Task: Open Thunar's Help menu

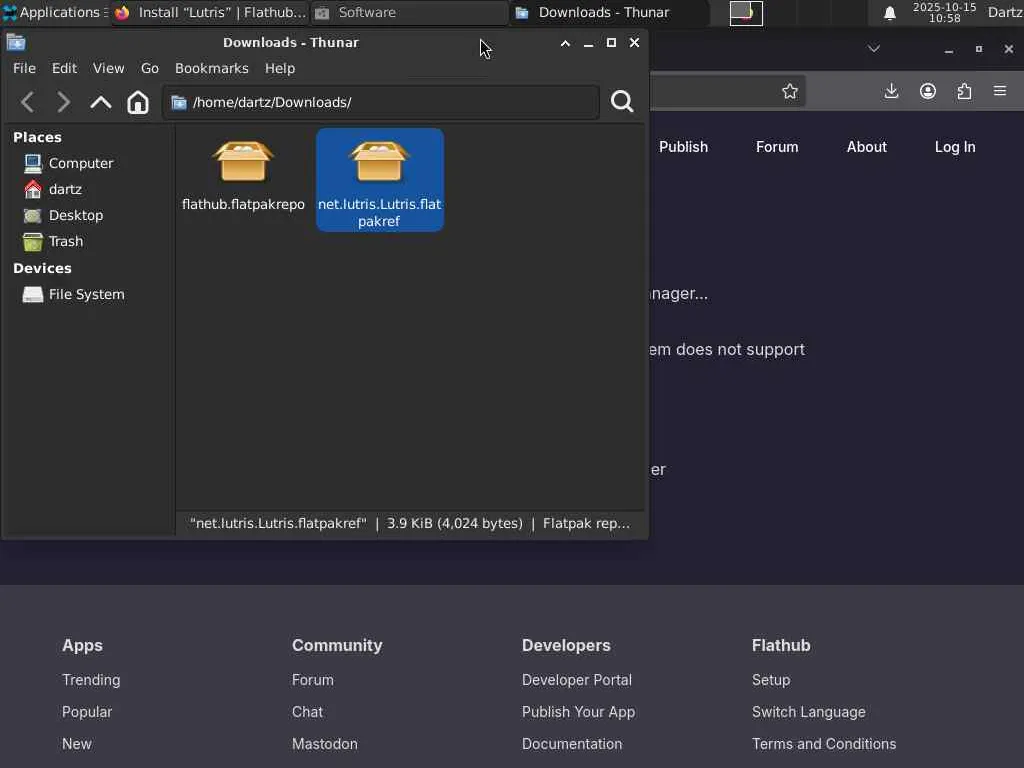Action: pyautogui.click(x=280, y=68)
